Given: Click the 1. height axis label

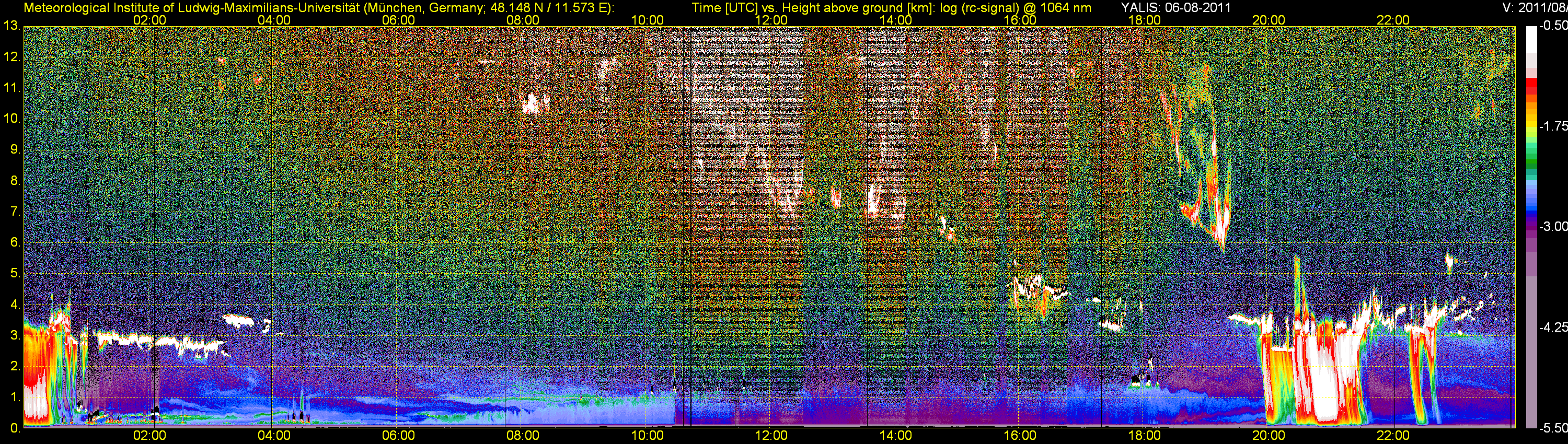Looking at the screenshot, I should tap(15, 397).
